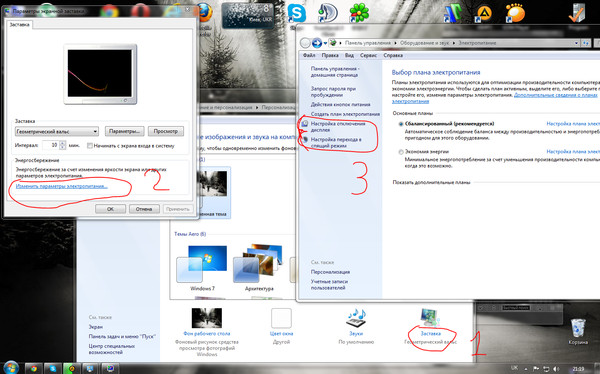This screenshot has width=600, height=374.
Task: Launch ICQ green flower icon
Action: tap(359, 13)
